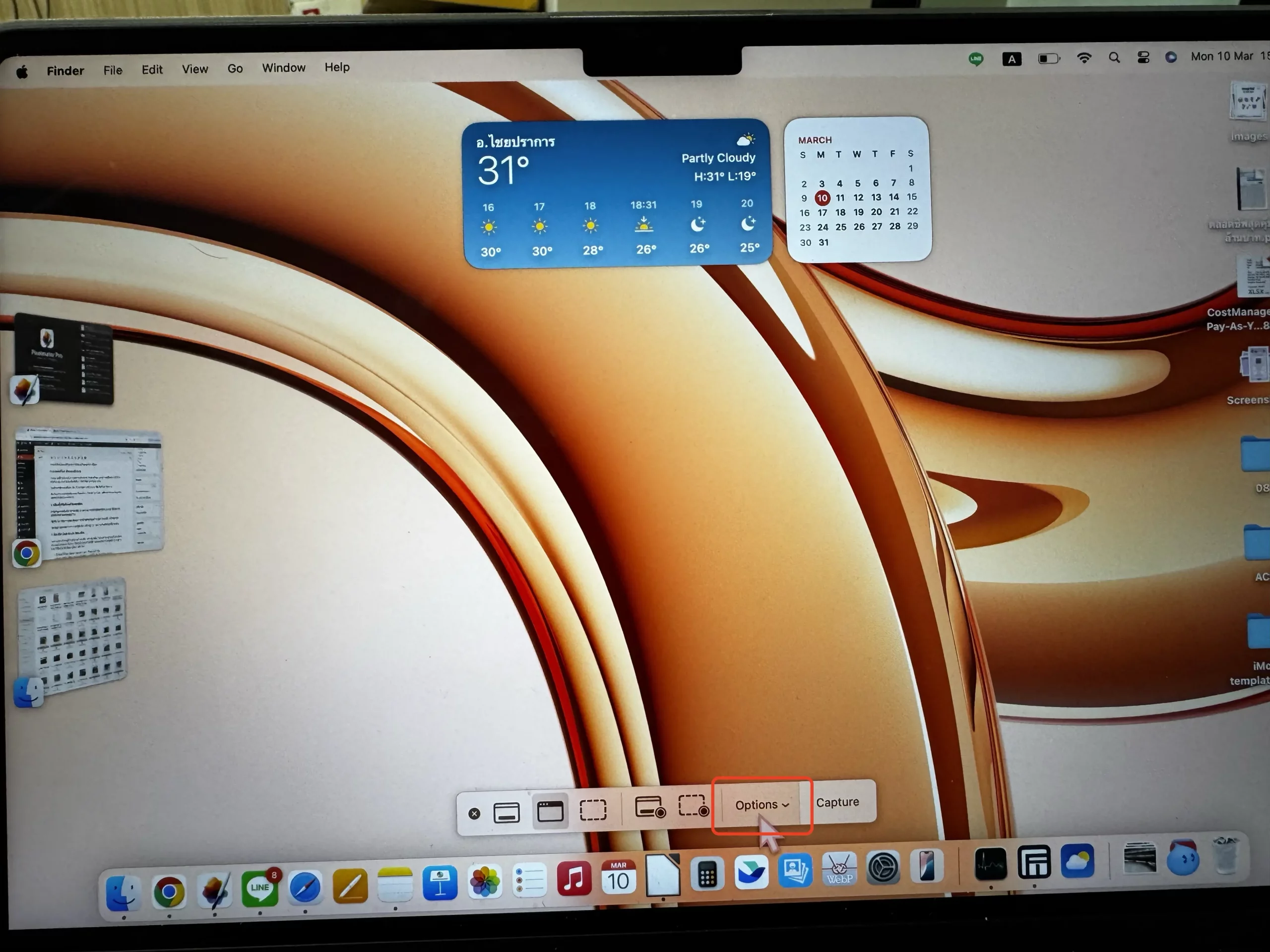Open the Go menu
The image size is (1270, 952).
click(x=235, y=68)
